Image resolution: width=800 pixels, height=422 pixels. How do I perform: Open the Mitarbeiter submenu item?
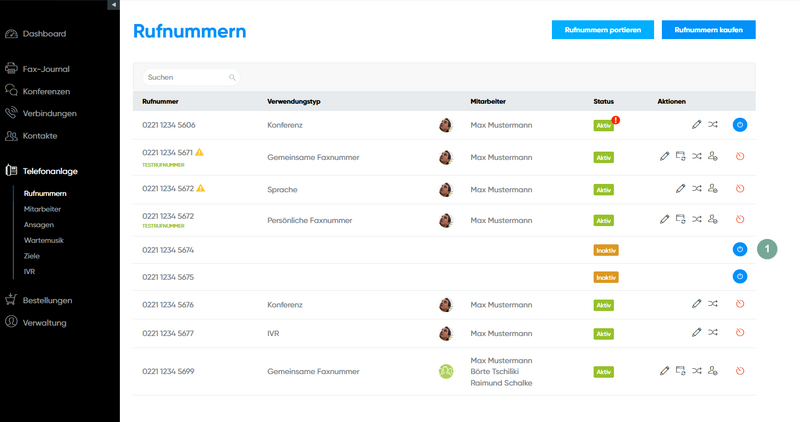42,209
